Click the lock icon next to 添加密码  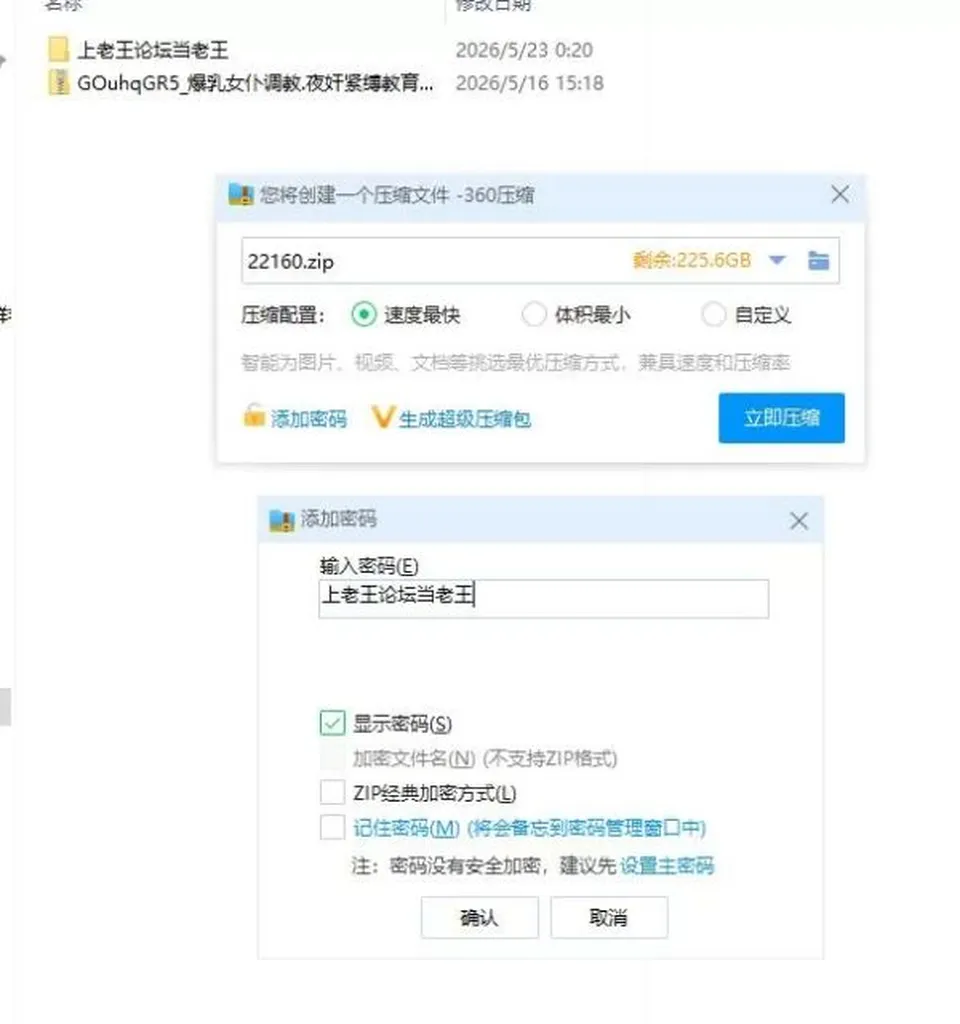point(254,415)
